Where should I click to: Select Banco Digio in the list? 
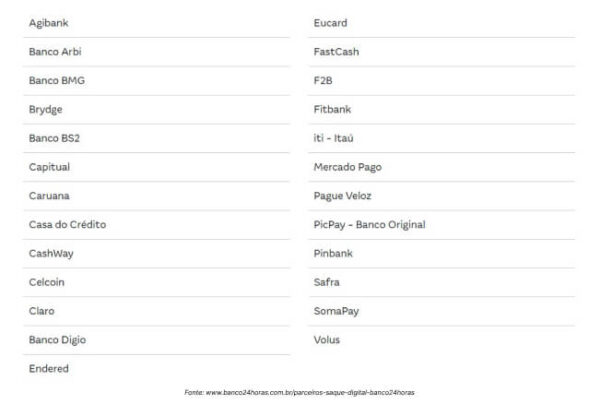tap(58, 340)
